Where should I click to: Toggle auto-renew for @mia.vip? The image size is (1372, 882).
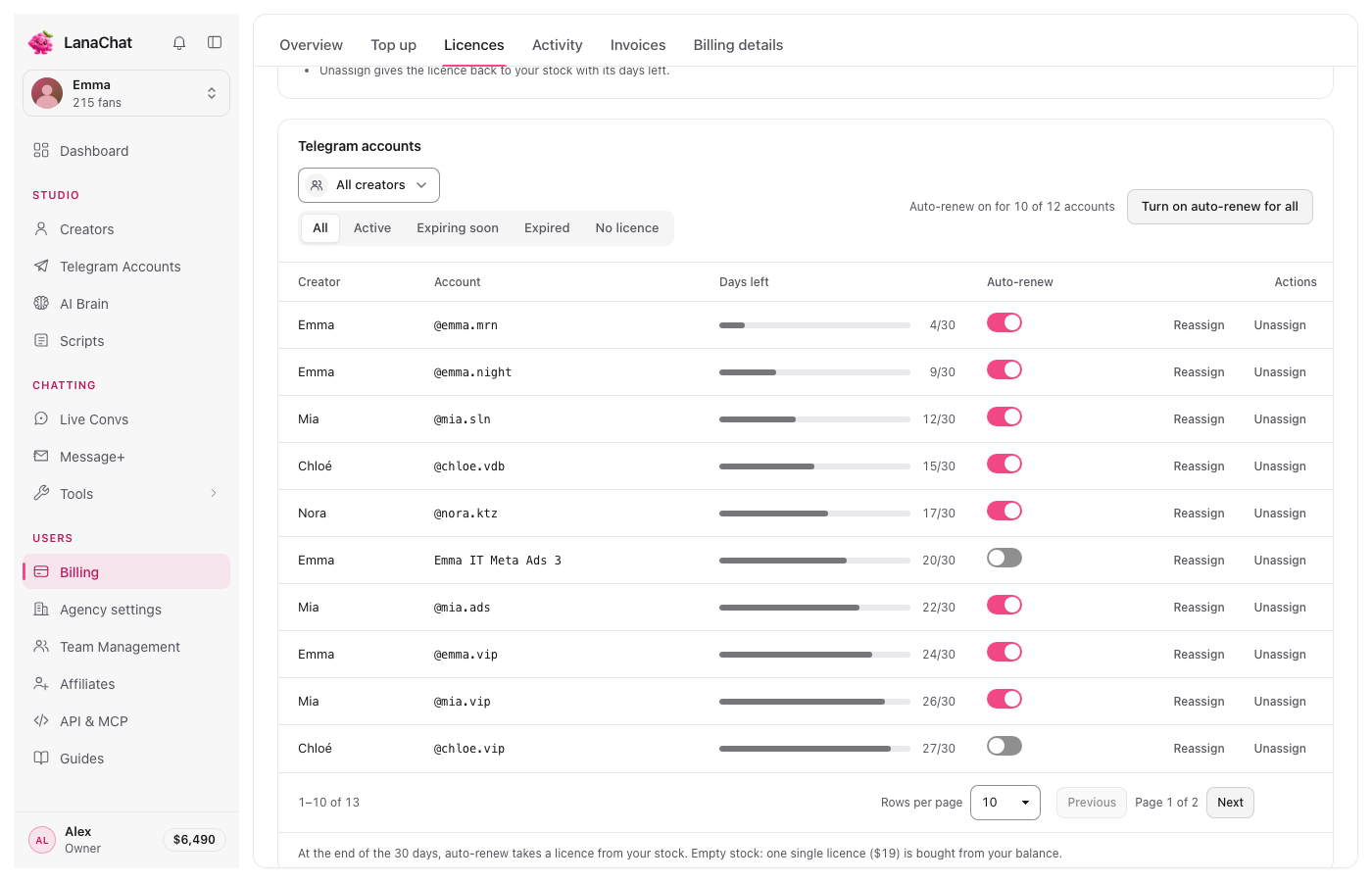point(1004,699)
